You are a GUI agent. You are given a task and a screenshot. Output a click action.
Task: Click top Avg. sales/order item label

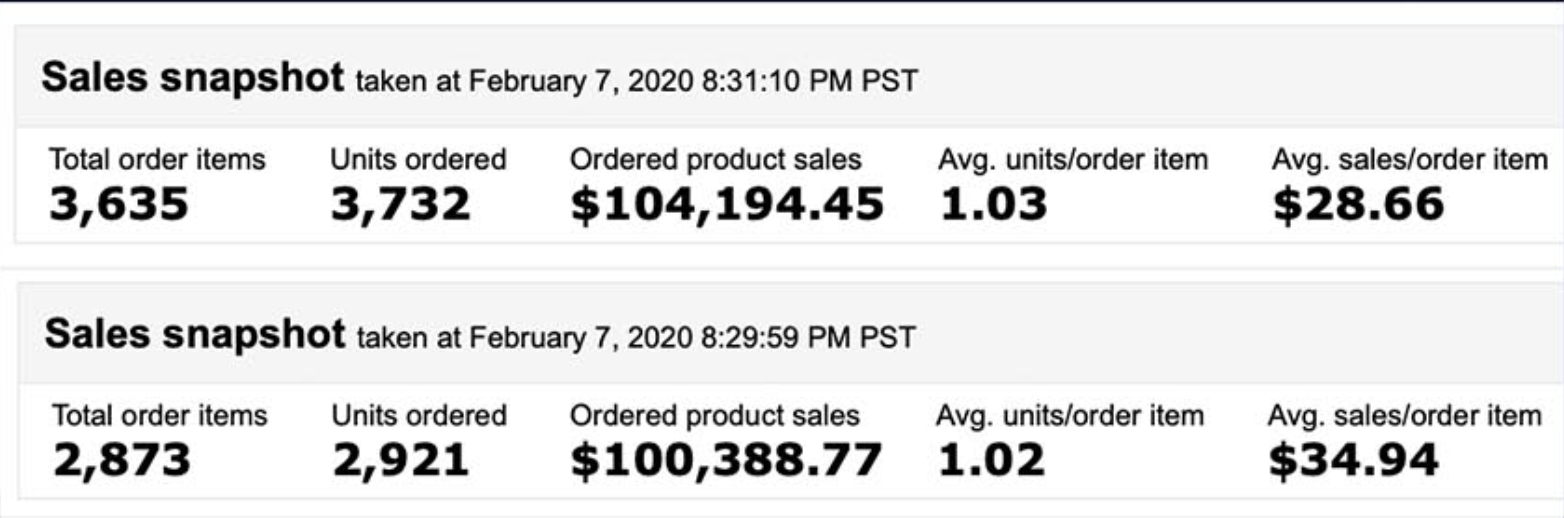(x=1409, y=159)
